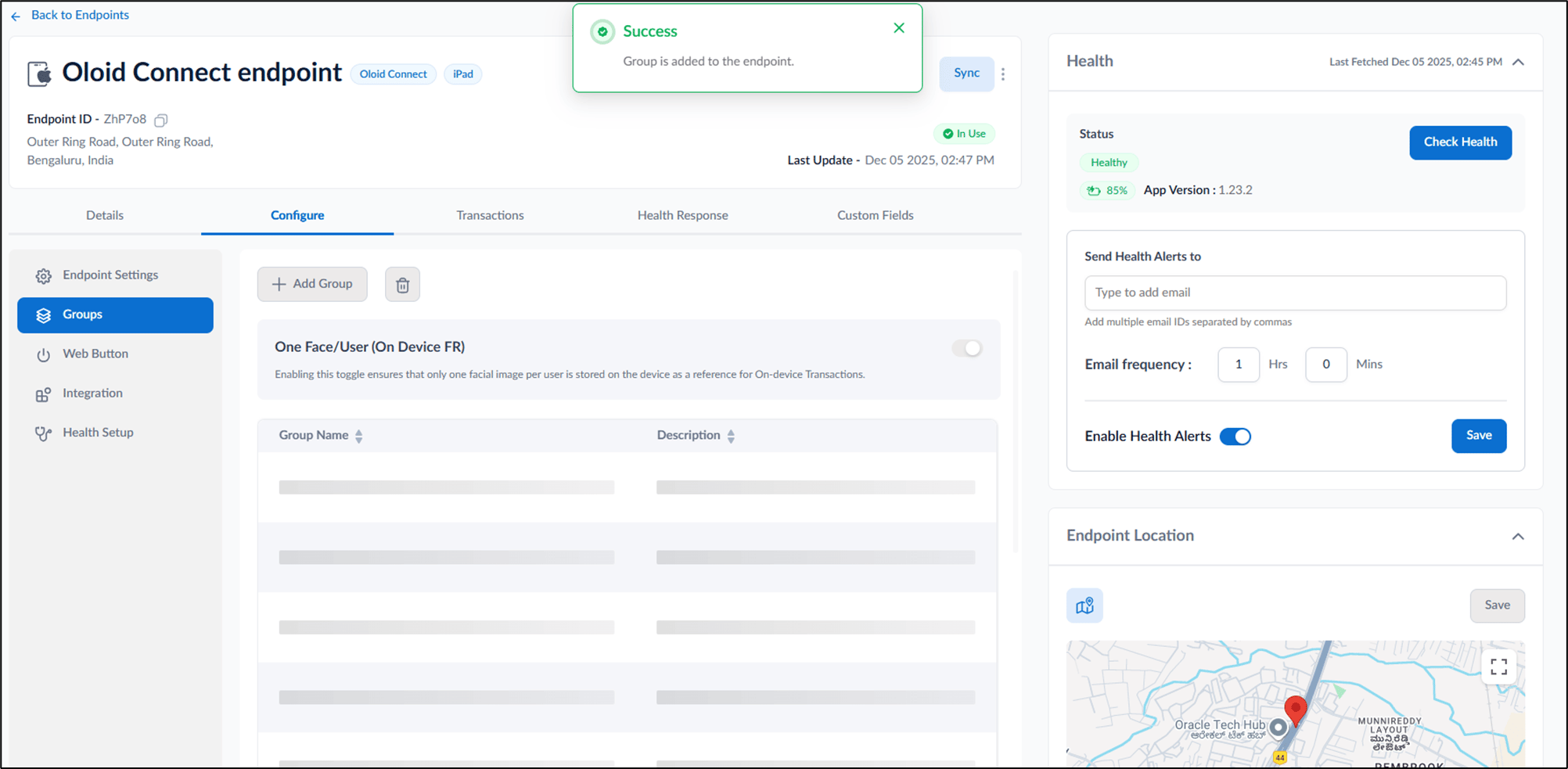Collapse the Health panel

(x=1518, y=62)
